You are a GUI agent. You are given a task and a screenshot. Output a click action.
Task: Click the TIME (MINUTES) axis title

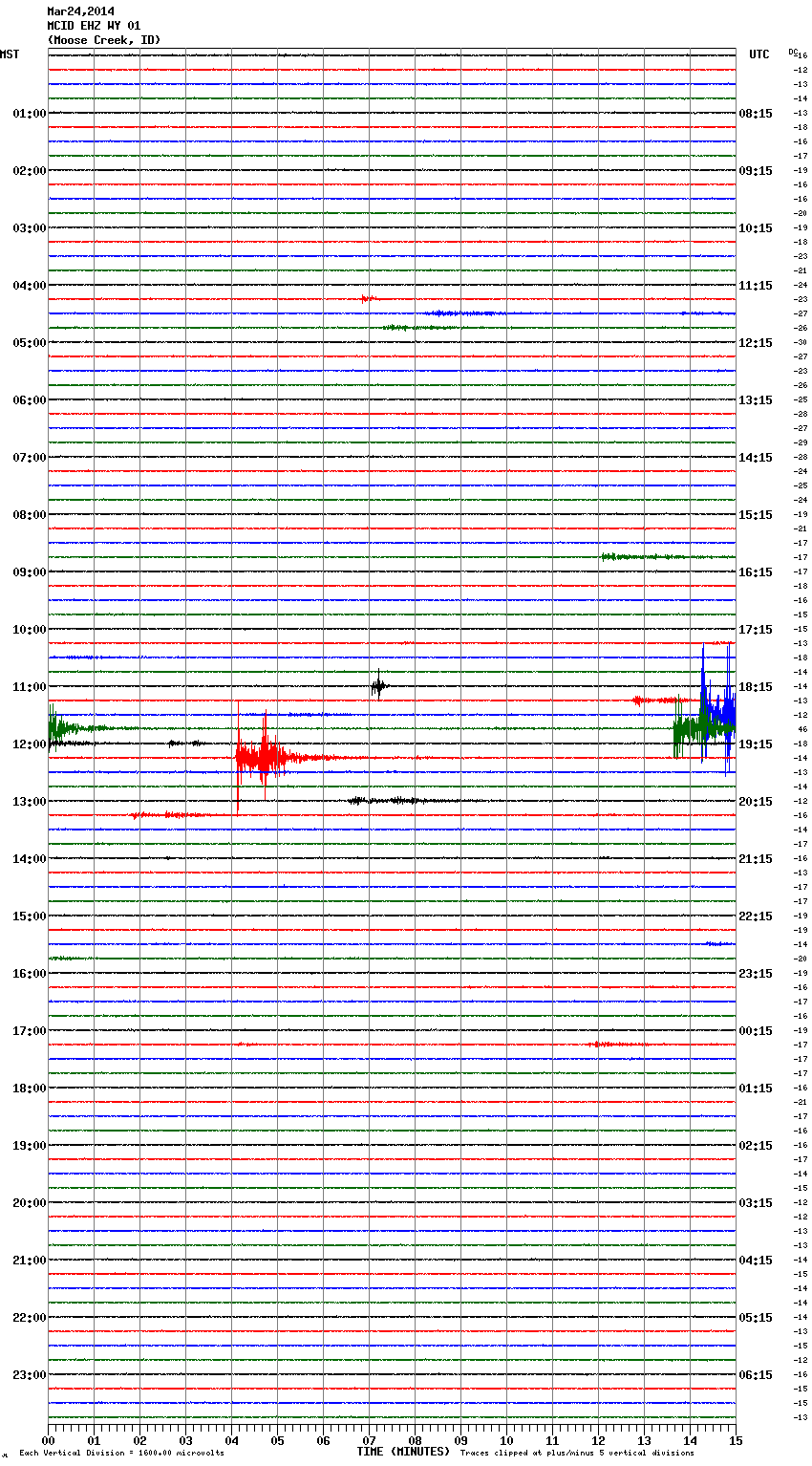403,1452
